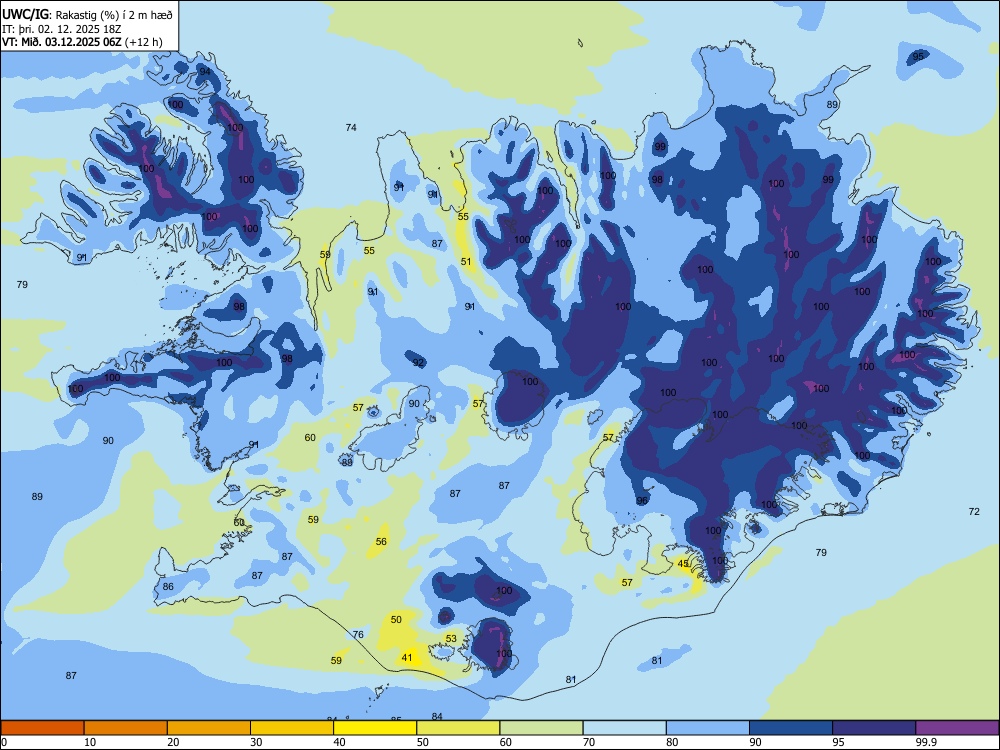1000x750 pixels.
Task: Select the 40–50% bright yellow legend swatch
Action: point(375,728)
